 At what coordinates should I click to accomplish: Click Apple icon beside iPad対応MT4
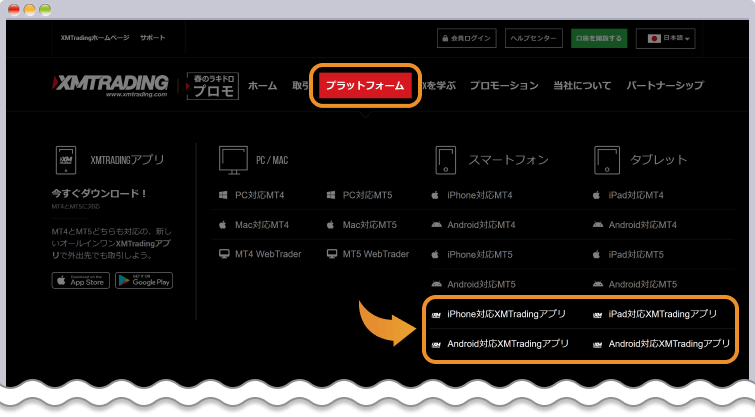click(x=596, y=195)
